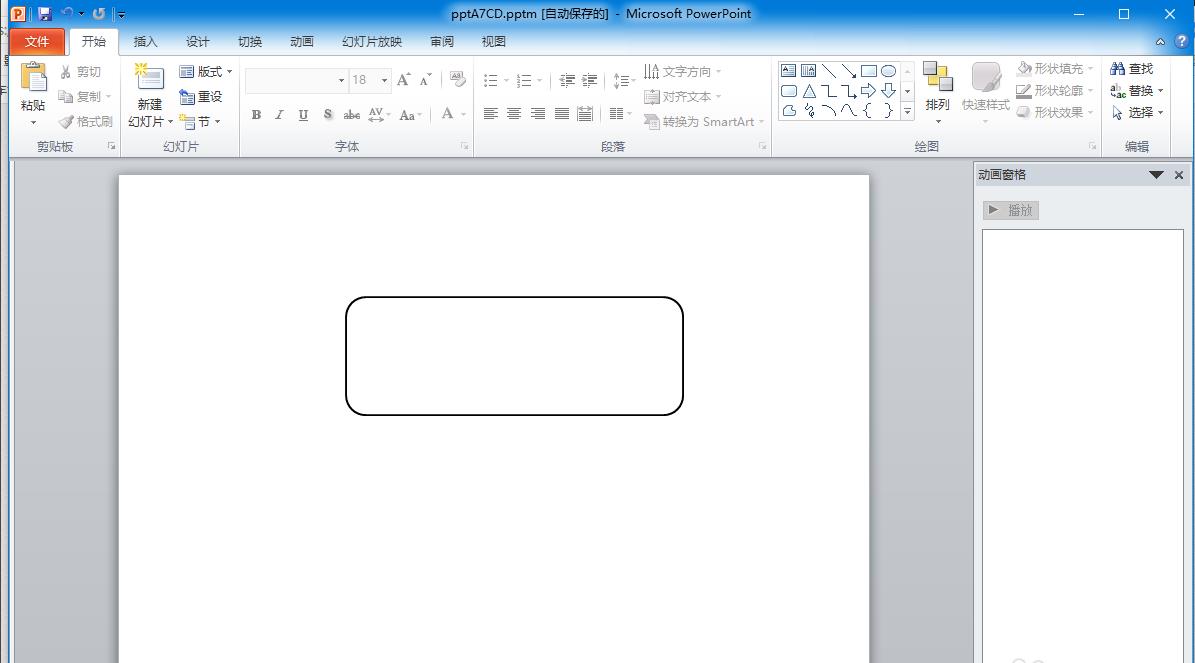Close the Animation Pane (动画窗格)
1195x663 pixels.
1179,175
